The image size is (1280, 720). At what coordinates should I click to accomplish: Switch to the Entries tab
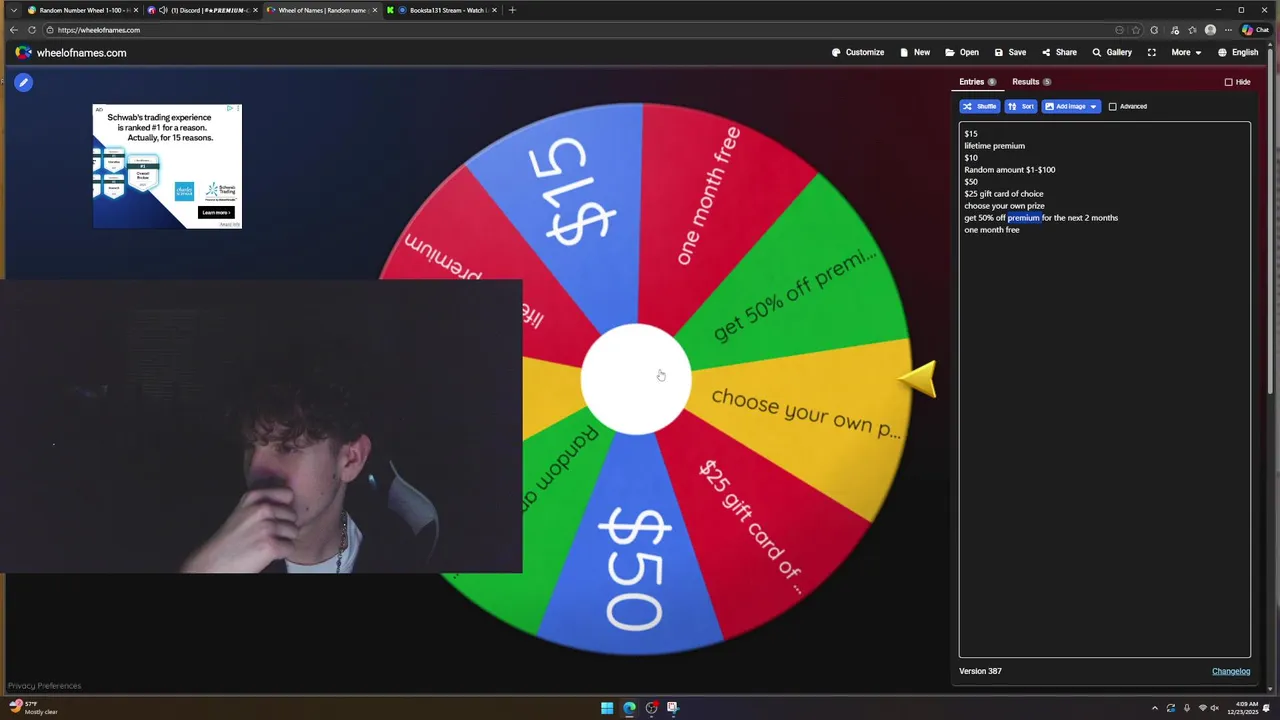[x=977, y=82]
